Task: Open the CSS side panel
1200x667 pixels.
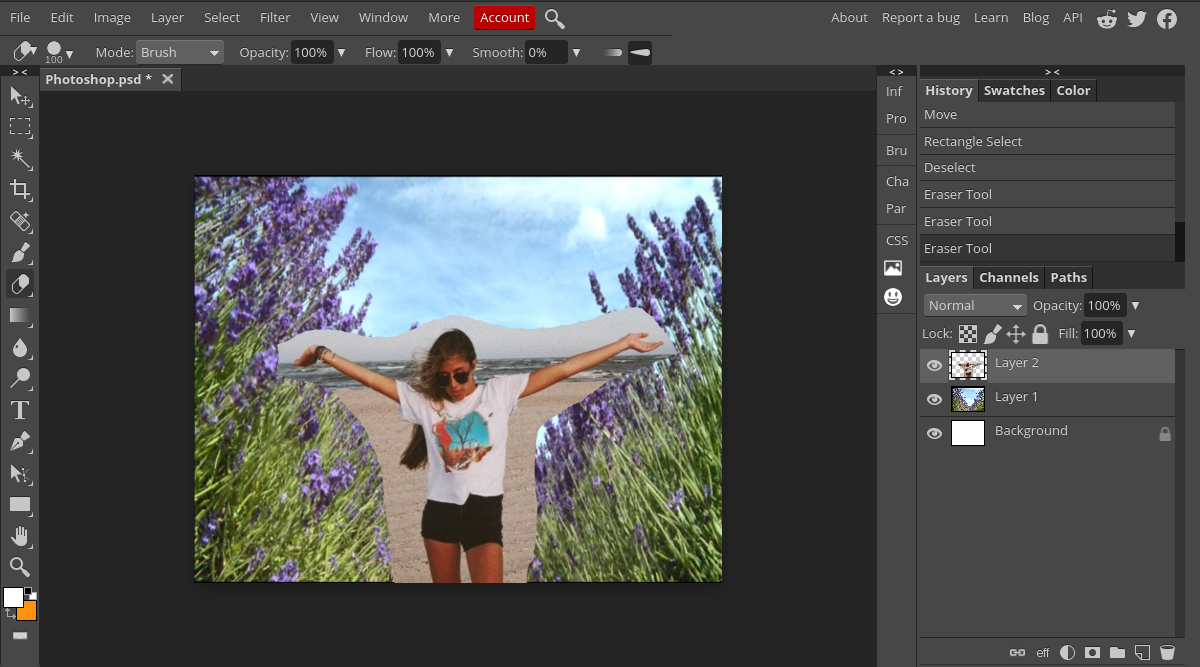Action: tap(897, 240)
